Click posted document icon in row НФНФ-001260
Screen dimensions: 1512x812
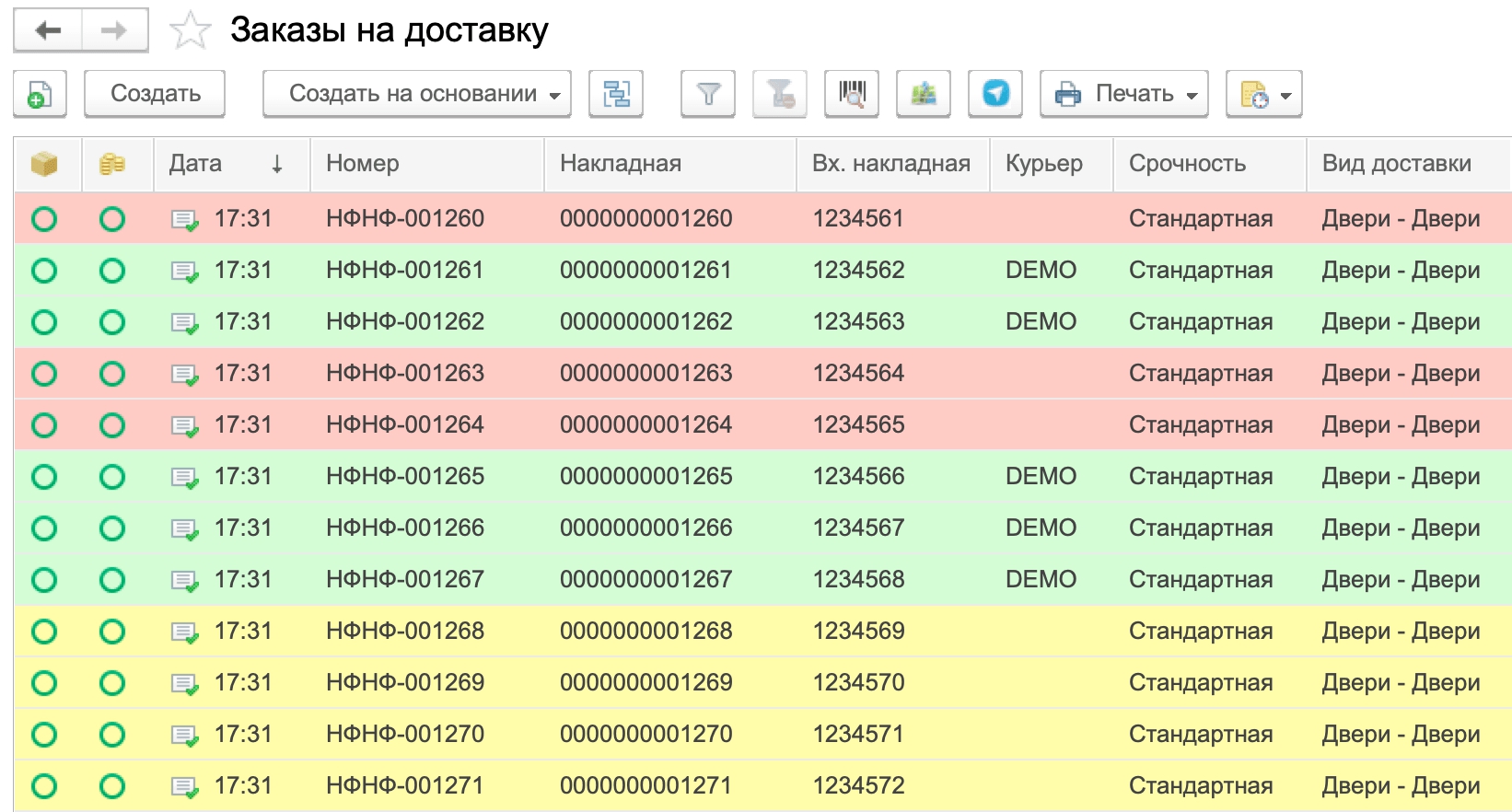(x=185, y=220)
